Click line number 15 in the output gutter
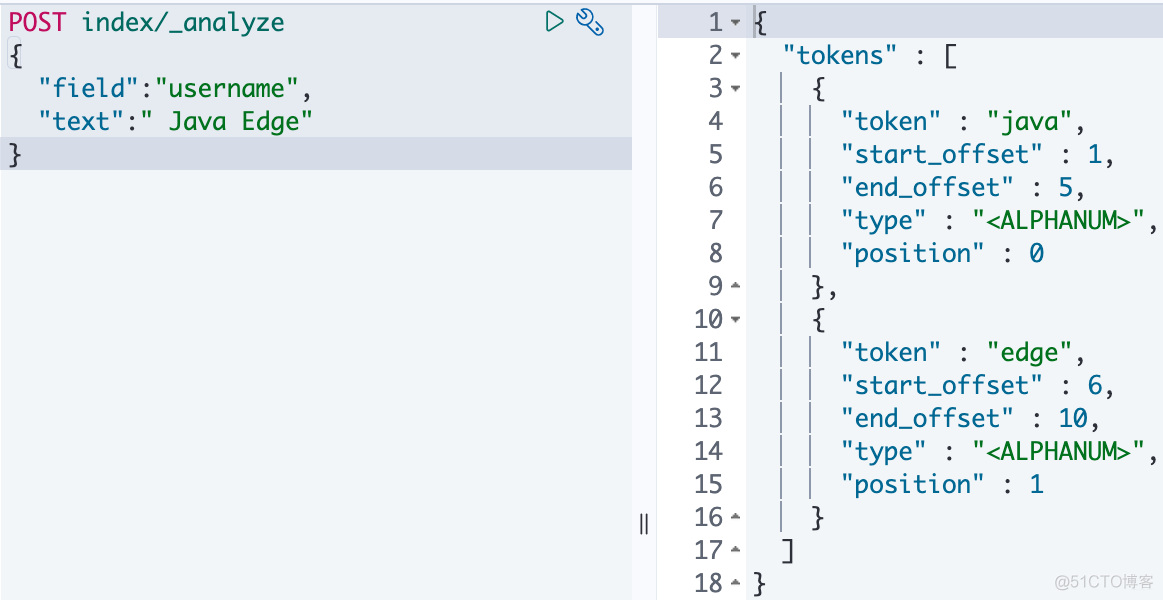Image resolution: width=1163 pixels, height=600 pixels. coord(708,485)
